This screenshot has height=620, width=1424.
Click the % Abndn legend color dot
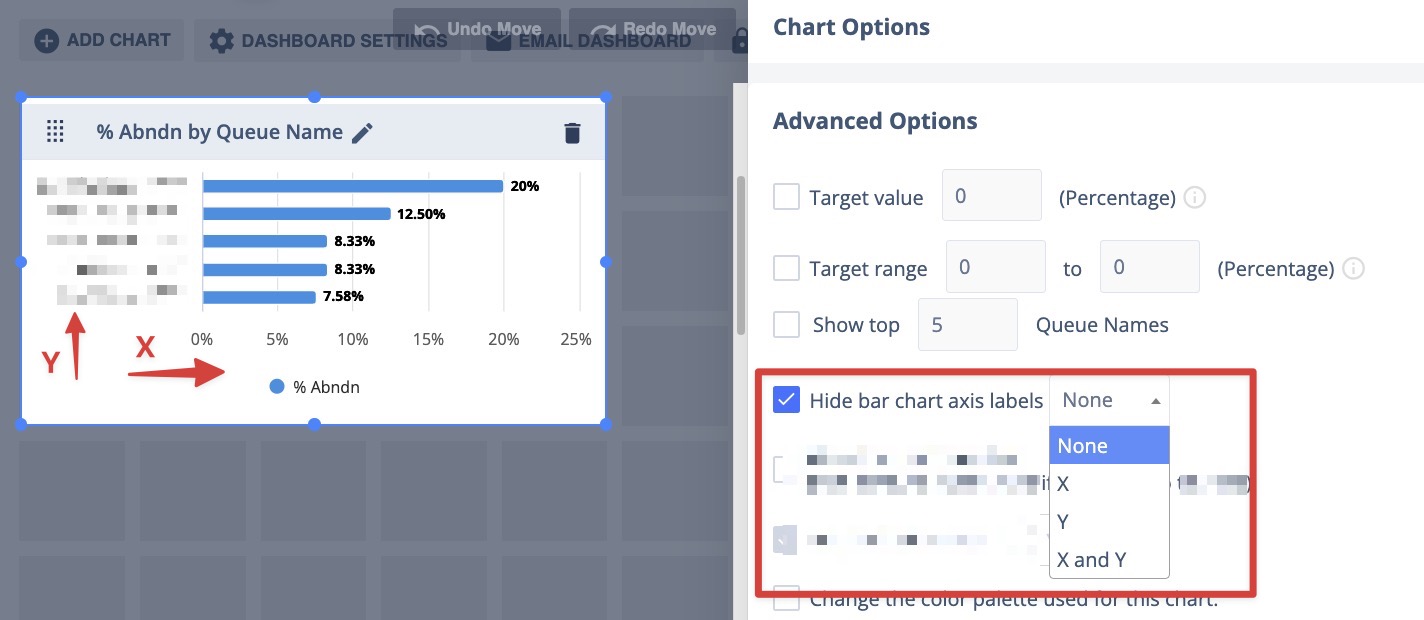point(278,387)
